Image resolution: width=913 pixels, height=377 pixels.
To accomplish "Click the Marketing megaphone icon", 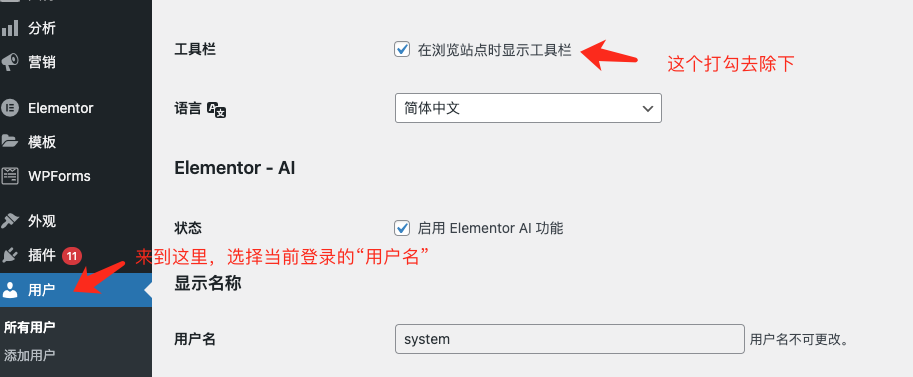I will point(10,62).
